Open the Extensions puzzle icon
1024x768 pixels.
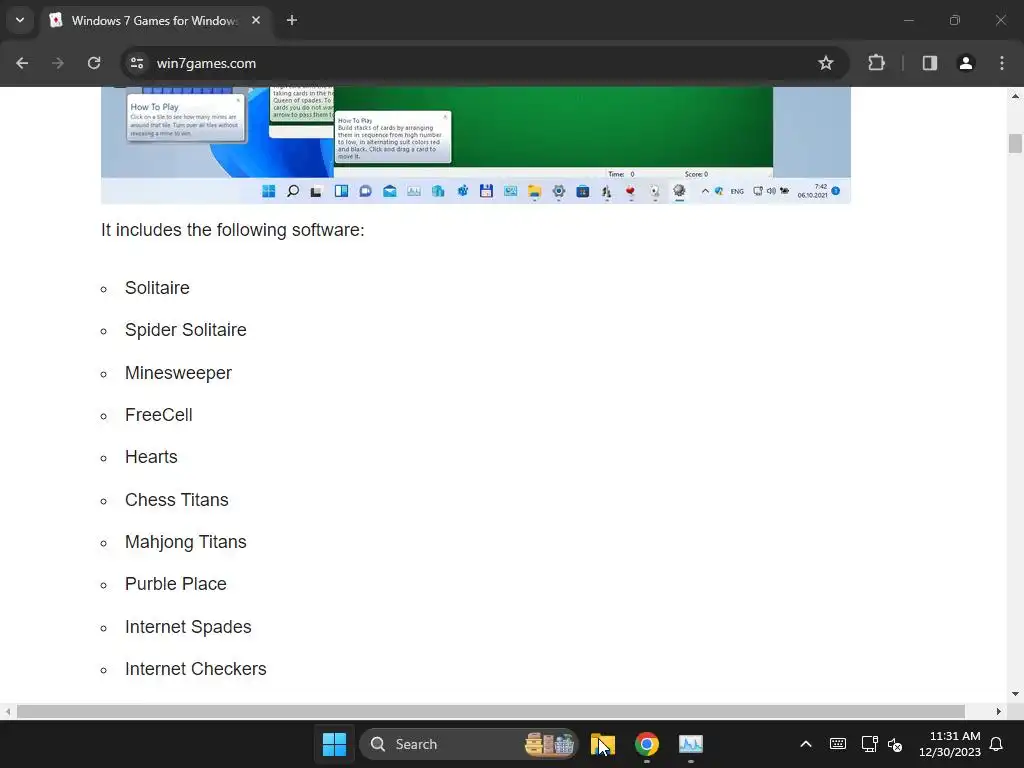pos(876,63)
